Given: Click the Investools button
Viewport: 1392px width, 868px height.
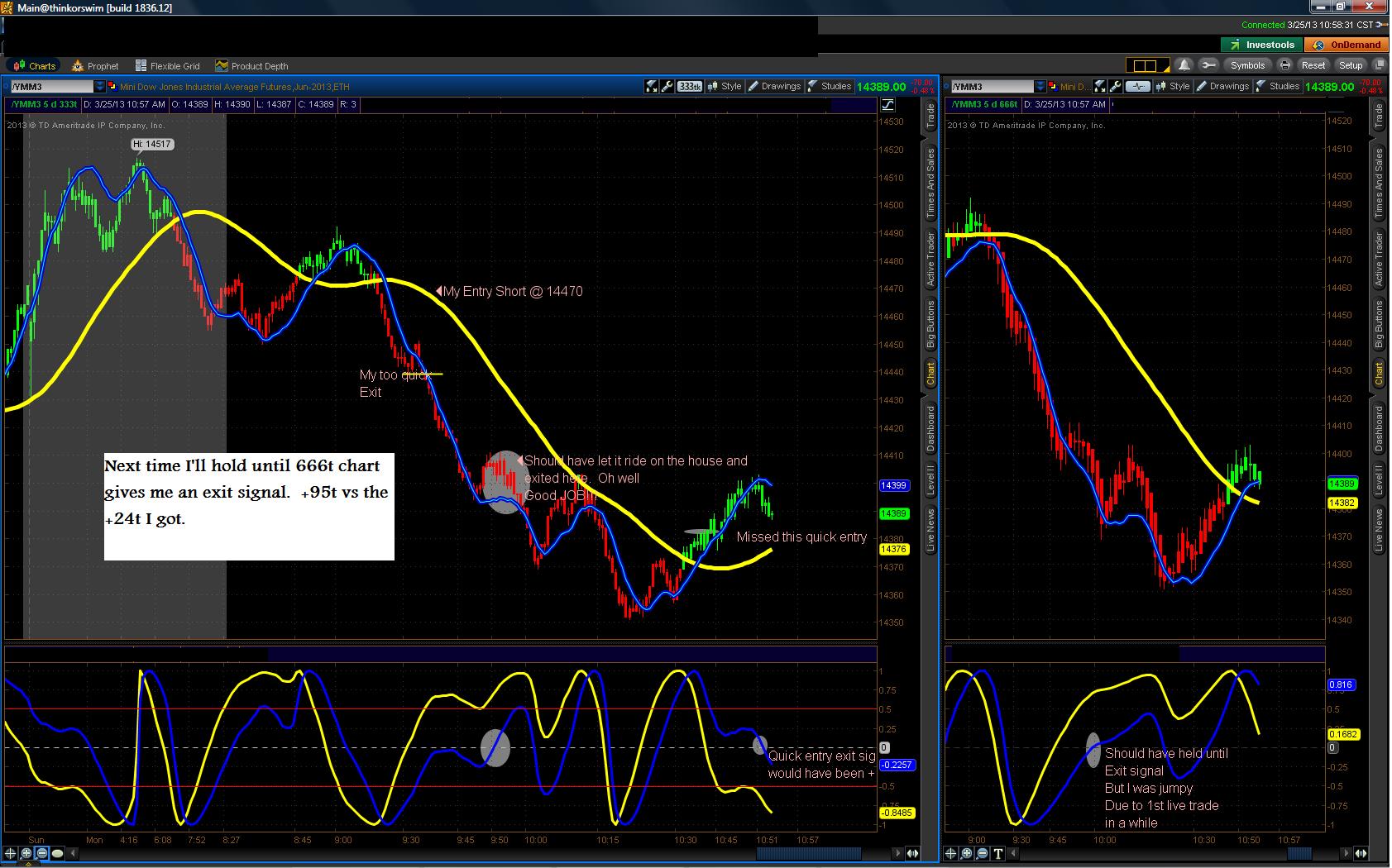Looking at the screenshot, I should [1262, 45].
